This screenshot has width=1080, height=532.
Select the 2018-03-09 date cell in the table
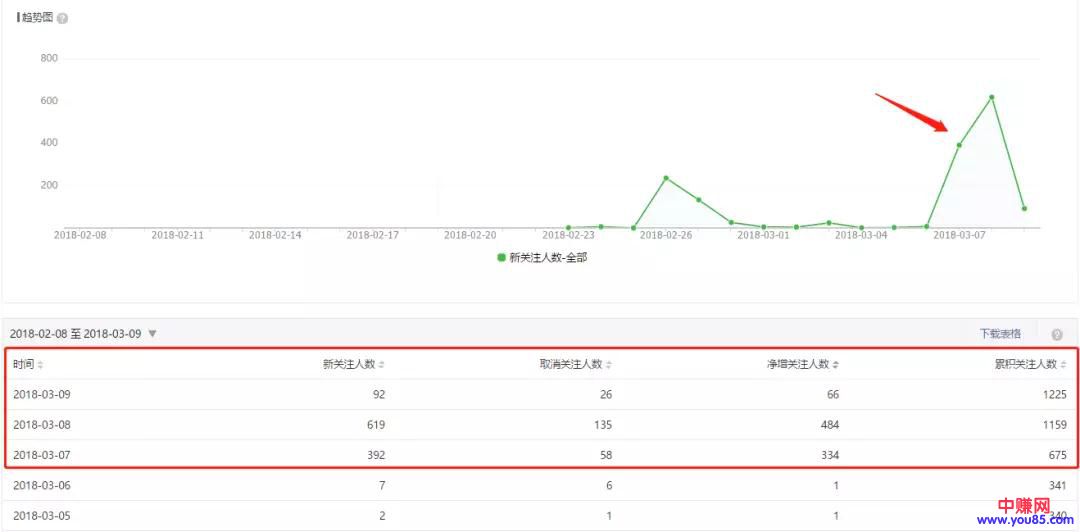tap(42, 394)
